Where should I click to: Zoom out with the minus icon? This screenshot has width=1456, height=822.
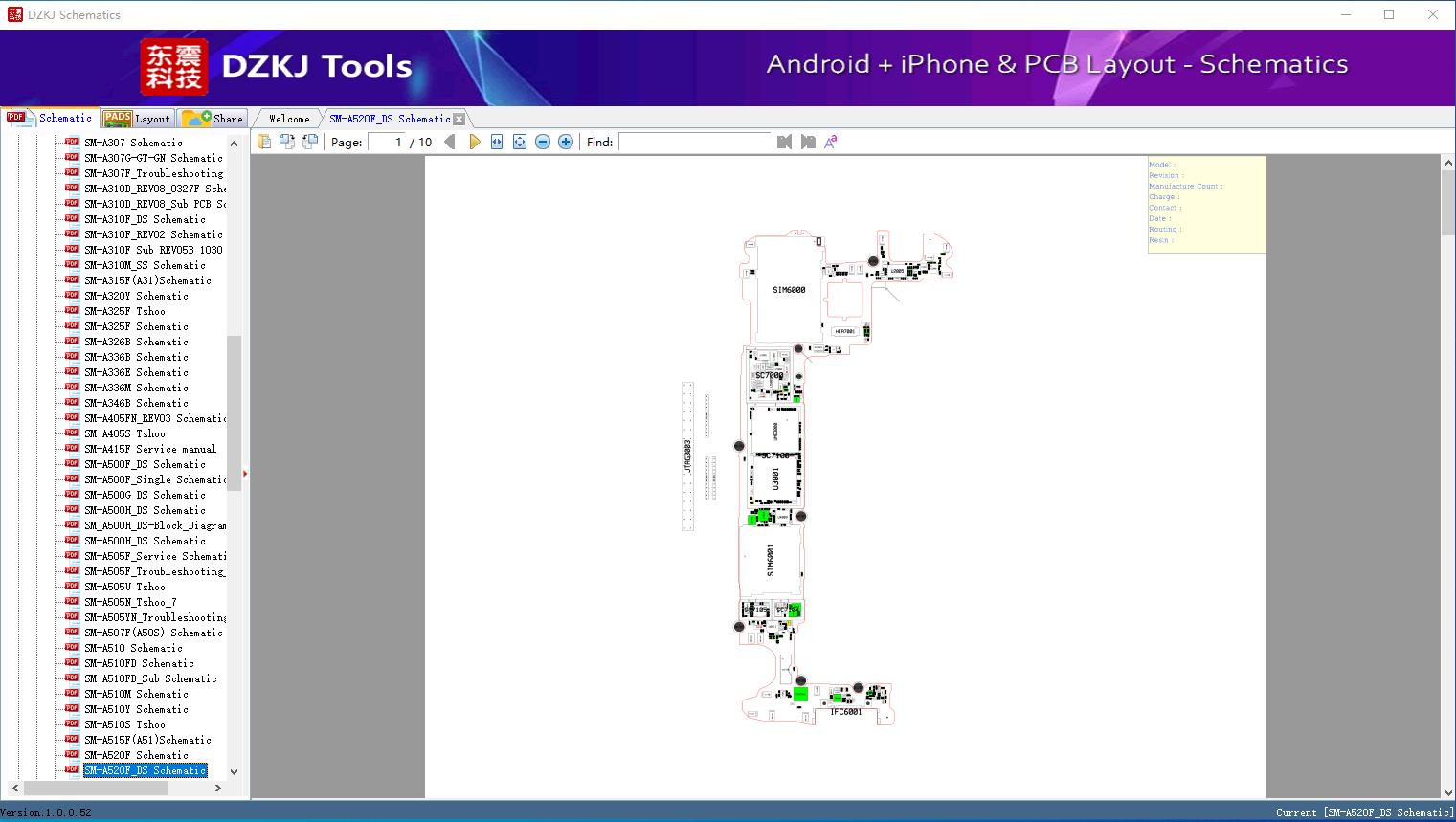click(543, 142)
